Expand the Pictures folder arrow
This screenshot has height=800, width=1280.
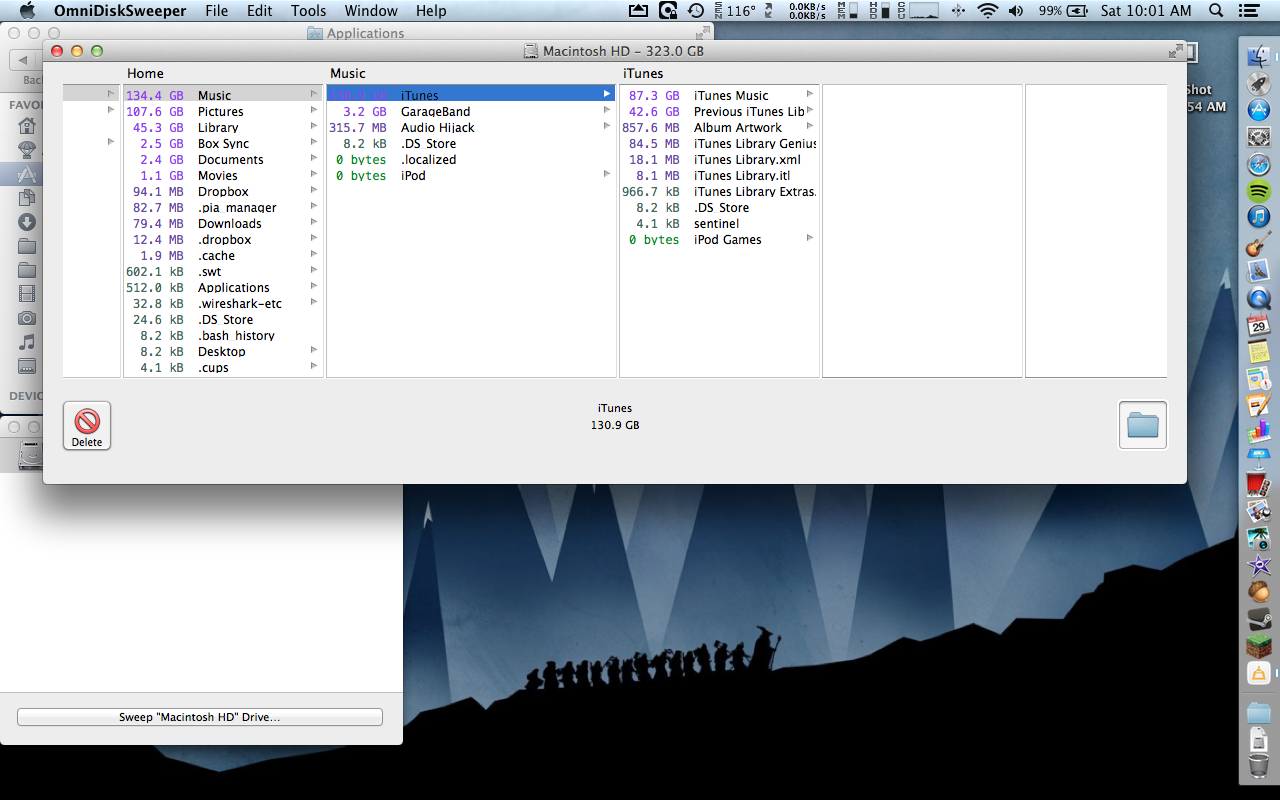[x=314, y=110]
